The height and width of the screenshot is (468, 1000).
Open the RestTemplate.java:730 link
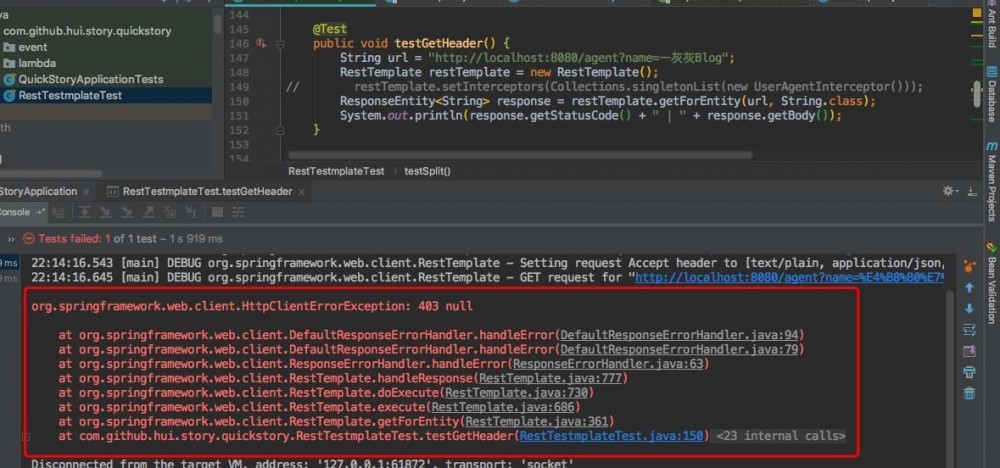517,393
